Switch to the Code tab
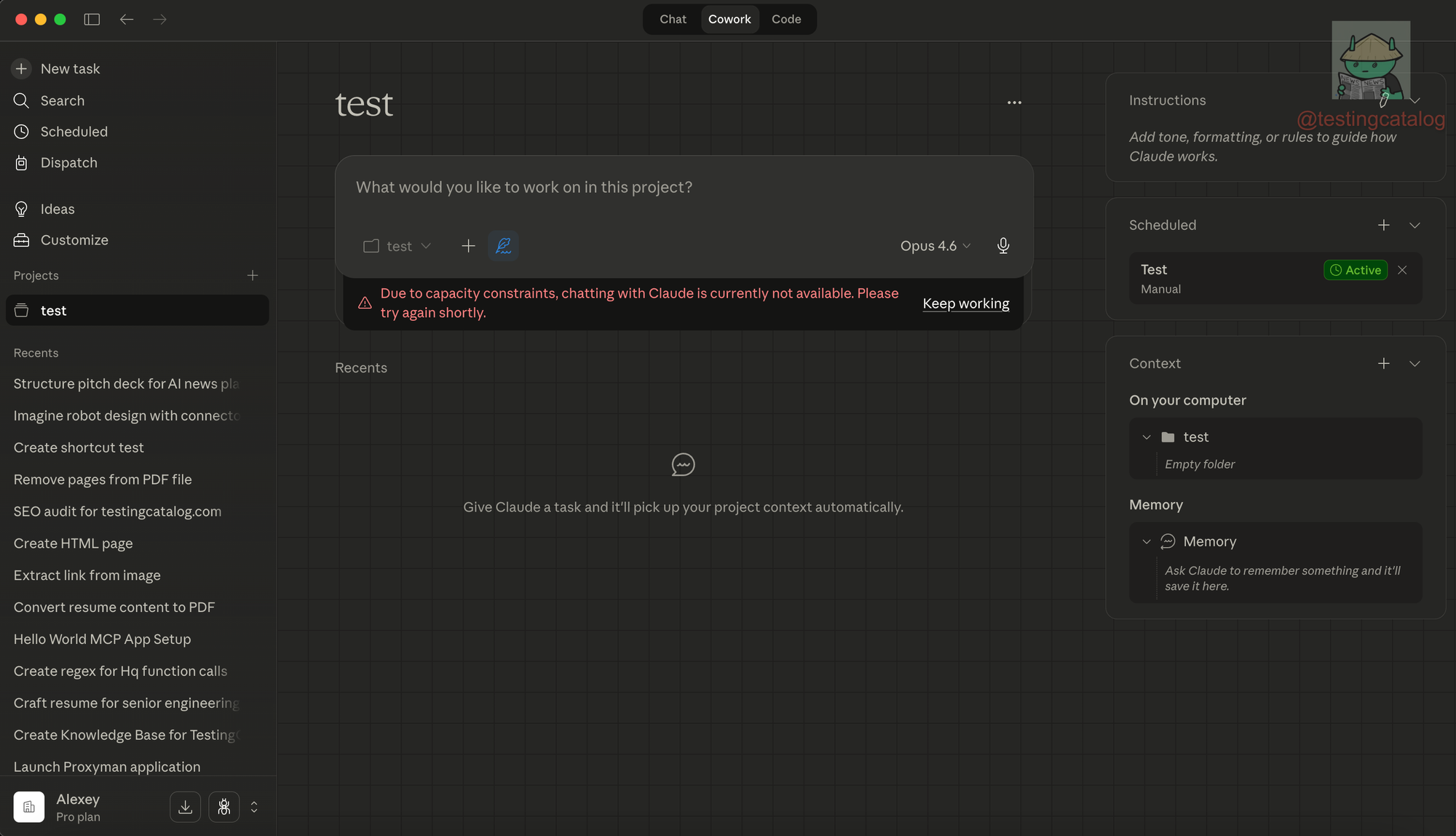This screenshot has height=836, width=1456. 786,20
